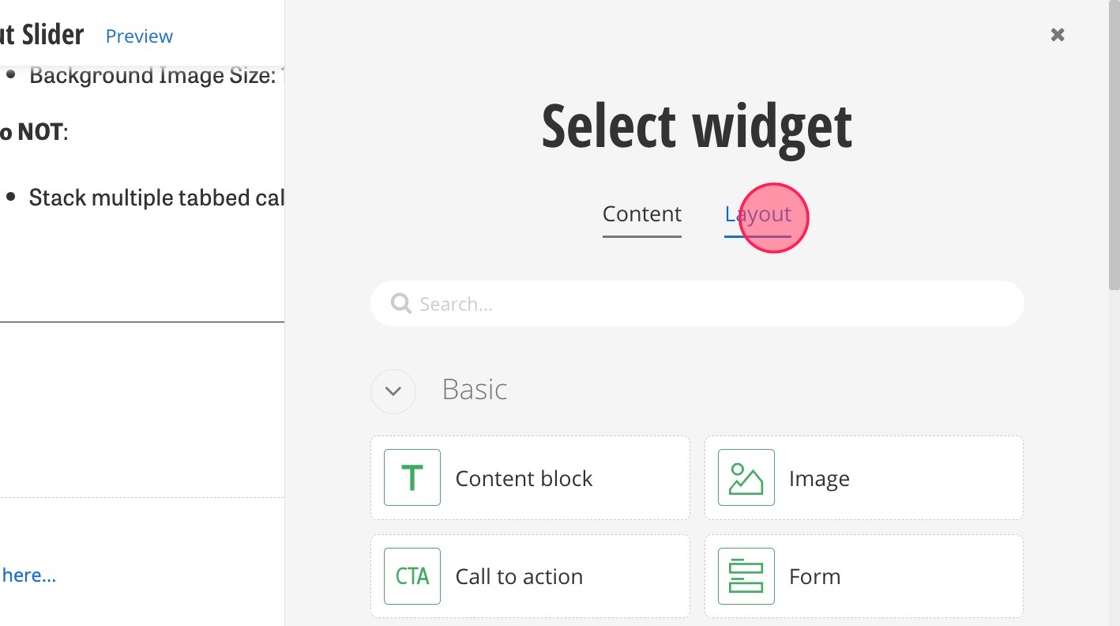Image resolution: width=1120 pixels, height=626 pixels.
Task: Click the Form widget icon
Action: [x=746, y=576]
